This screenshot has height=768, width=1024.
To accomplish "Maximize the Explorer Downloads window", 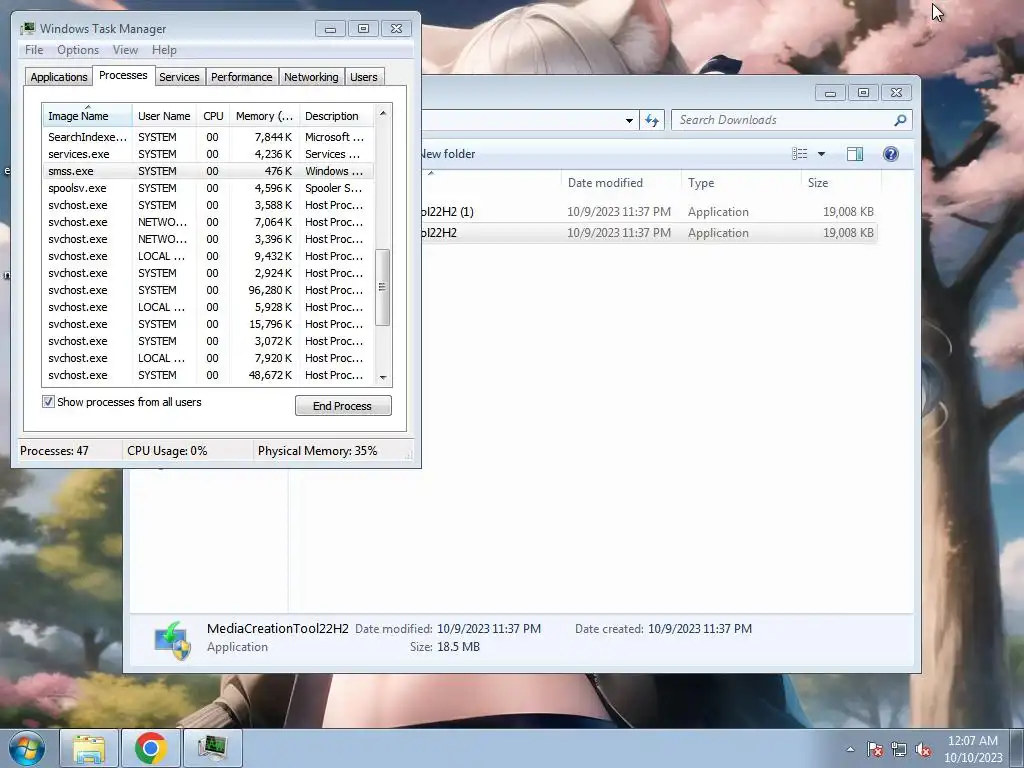I will coord(863,93).
